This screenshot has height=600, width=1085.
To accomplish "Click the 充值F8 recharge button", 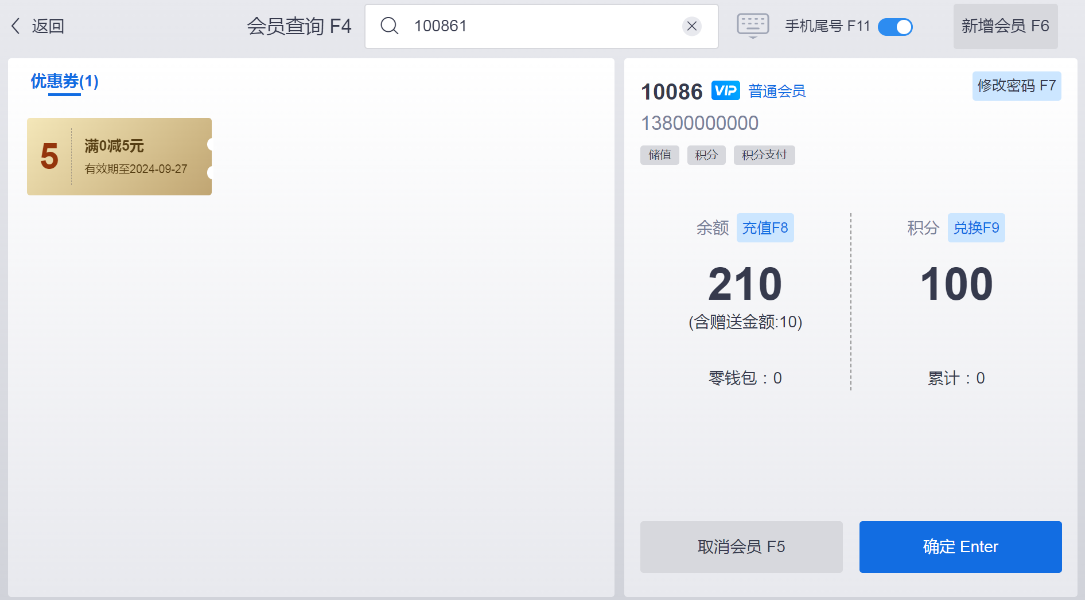I will coord(765,228).
